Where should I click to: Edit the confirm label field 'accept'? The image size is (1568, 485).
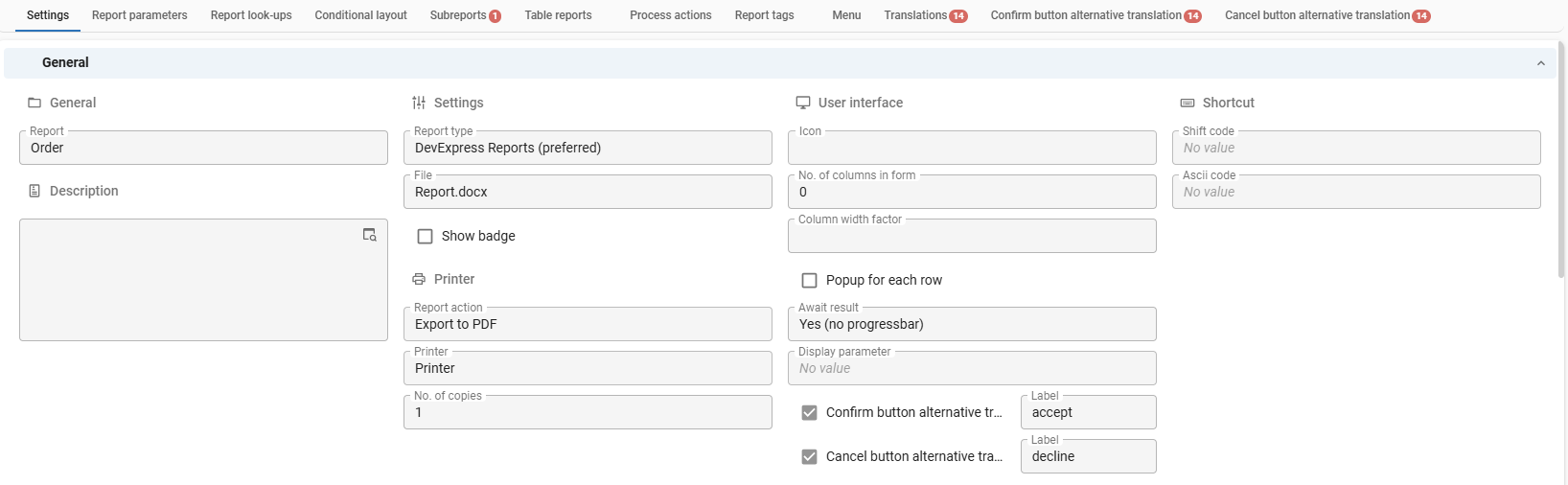pos(1089,412)
